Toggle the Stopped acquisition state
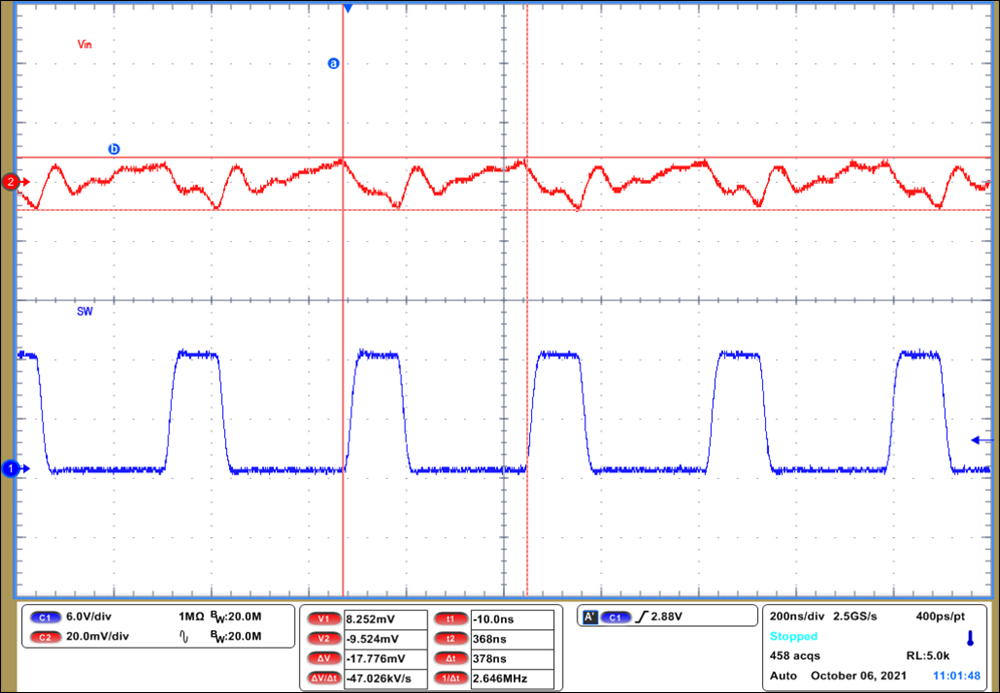 click(793, 636)
